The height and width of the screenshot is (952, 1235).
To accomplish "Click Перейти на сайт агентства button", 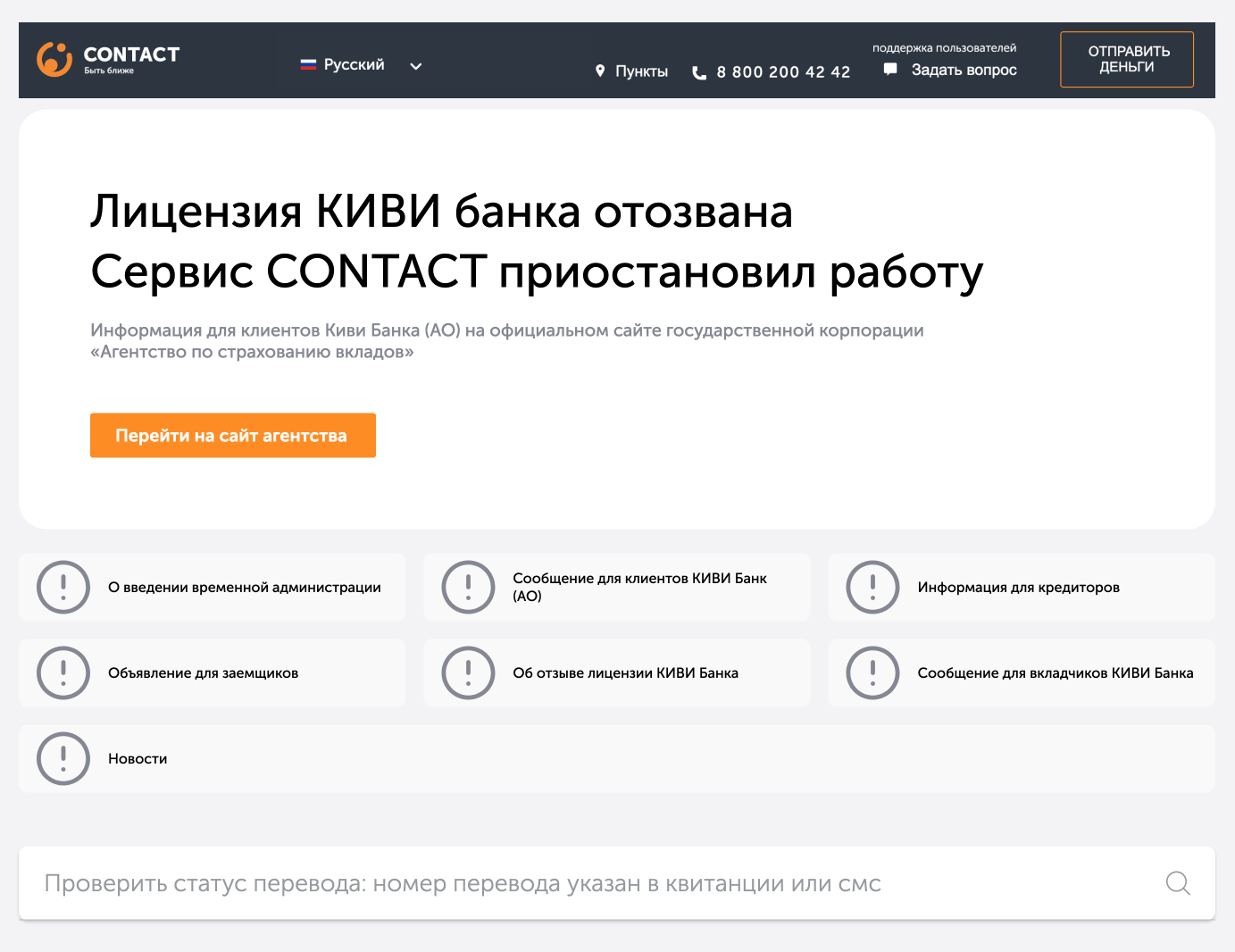I will [x=233, y=436].
